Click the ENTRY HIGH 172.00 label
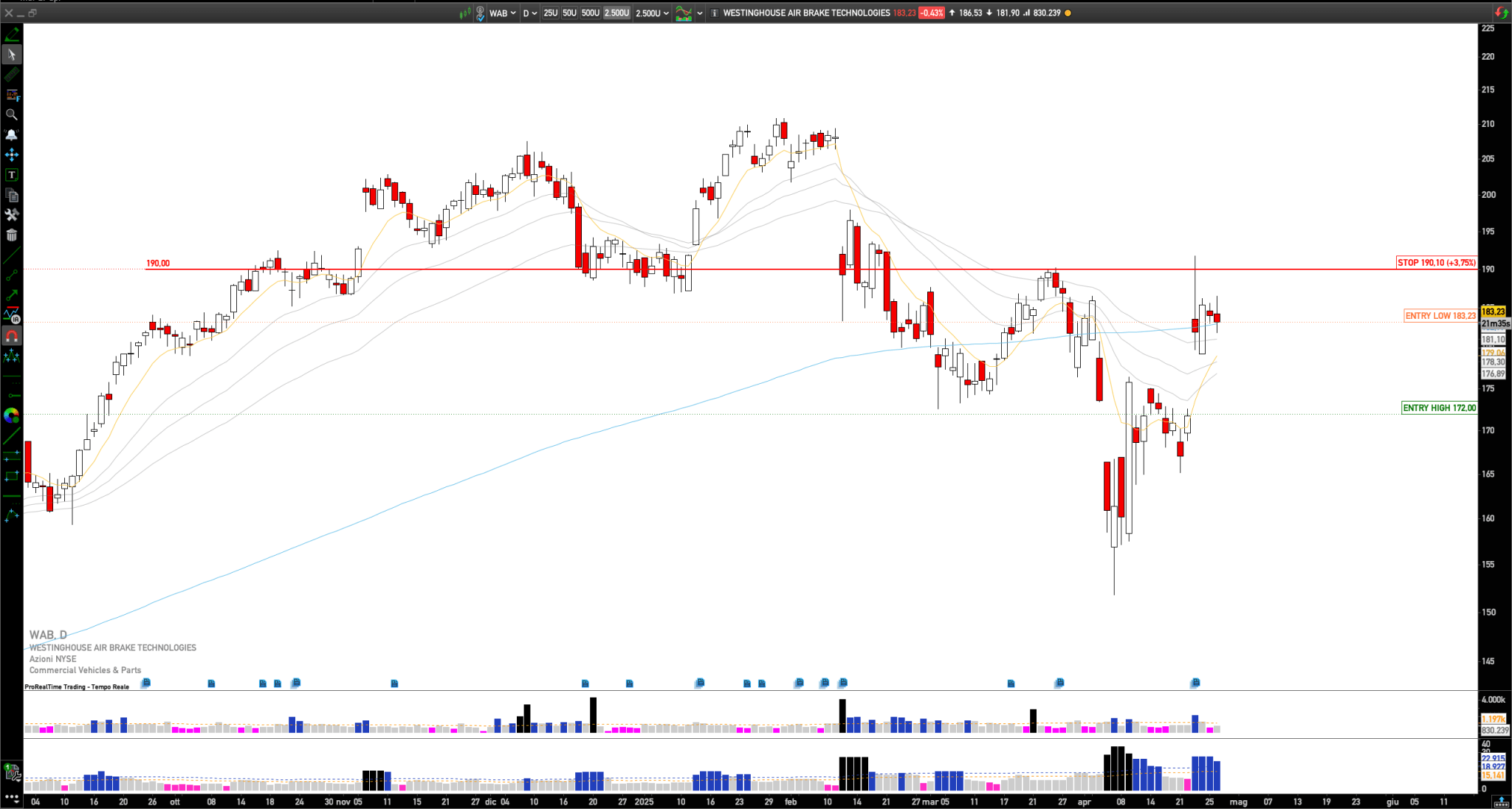The height and width of the screenshot is (809, 1512). coord(1439,407)
